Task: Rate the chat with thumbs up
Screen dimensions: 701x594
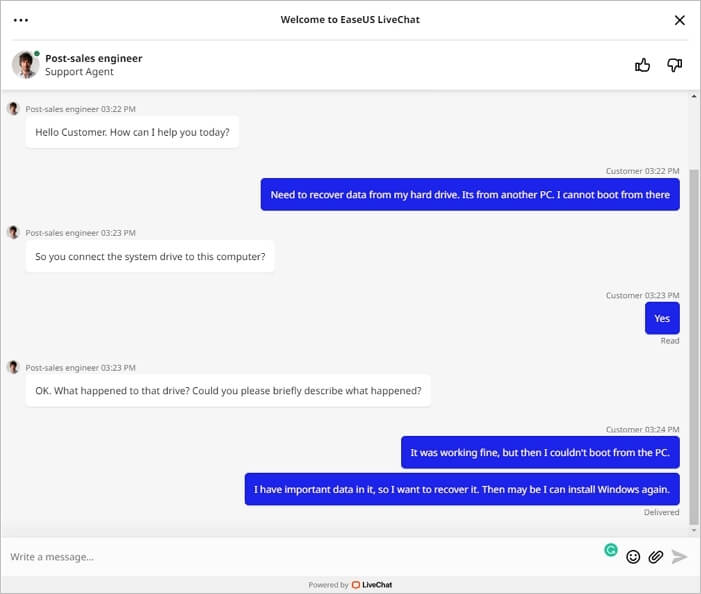Action: (x=642, y=65)
